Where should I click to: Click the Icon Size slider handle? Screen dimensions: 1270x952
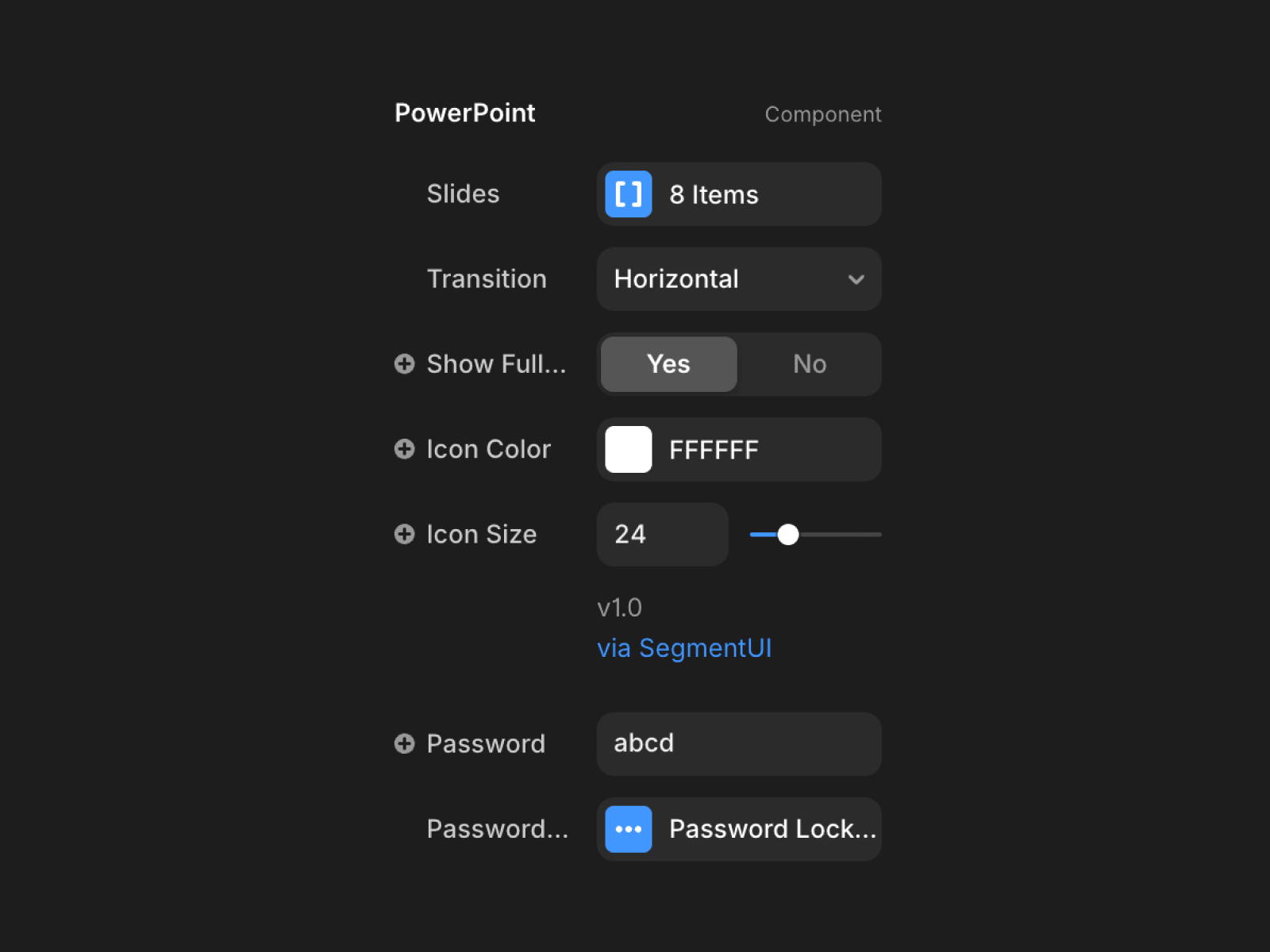click(x=787, y=535)
